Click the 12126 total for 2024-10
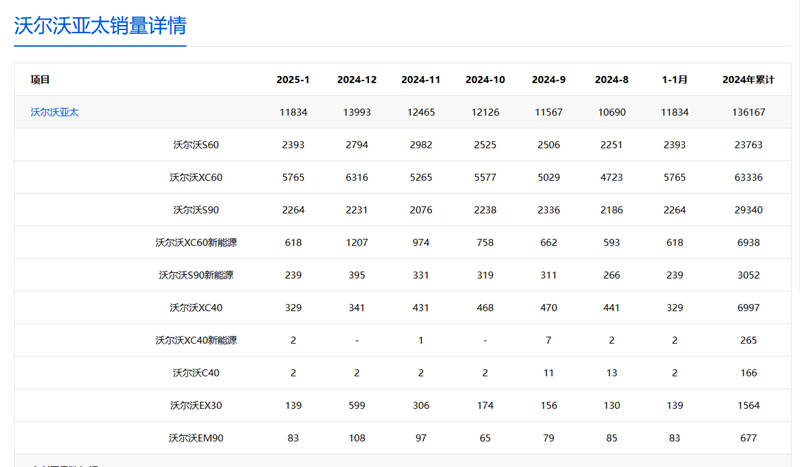800x467 pixels. [x=485, y=112]
